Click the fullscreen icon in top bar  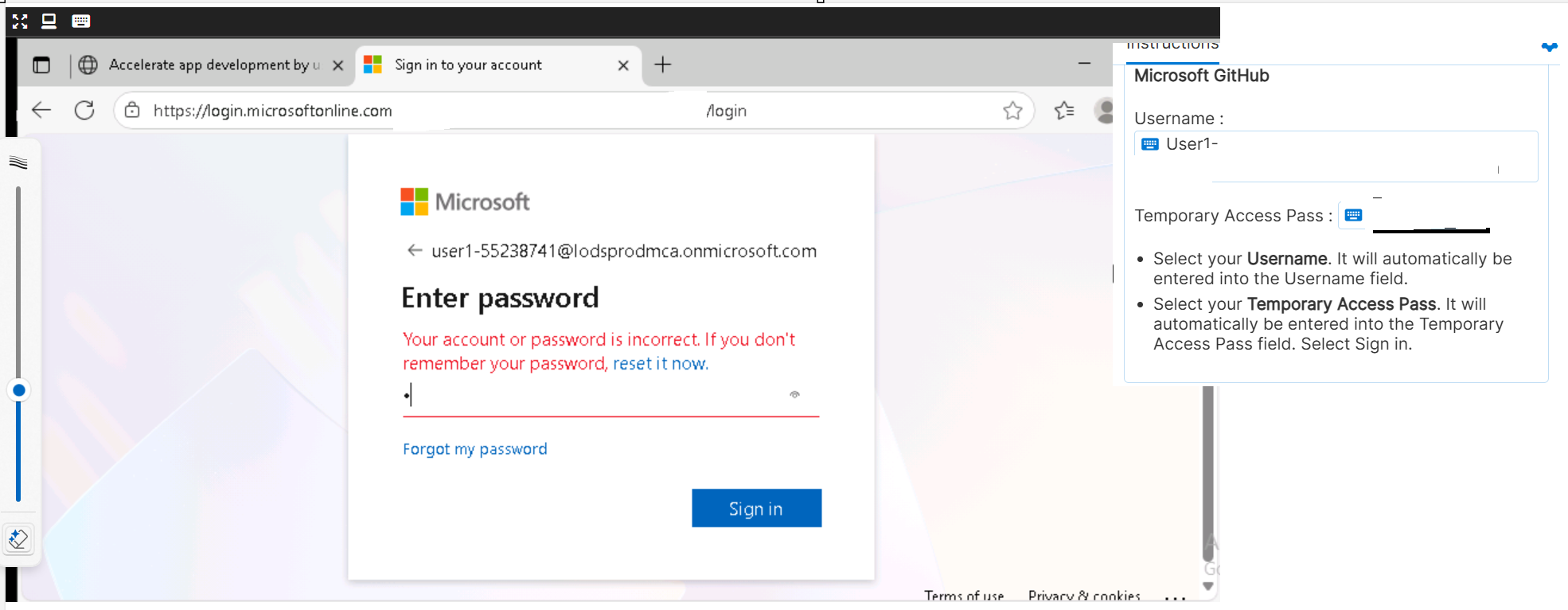tap(20, 22)
